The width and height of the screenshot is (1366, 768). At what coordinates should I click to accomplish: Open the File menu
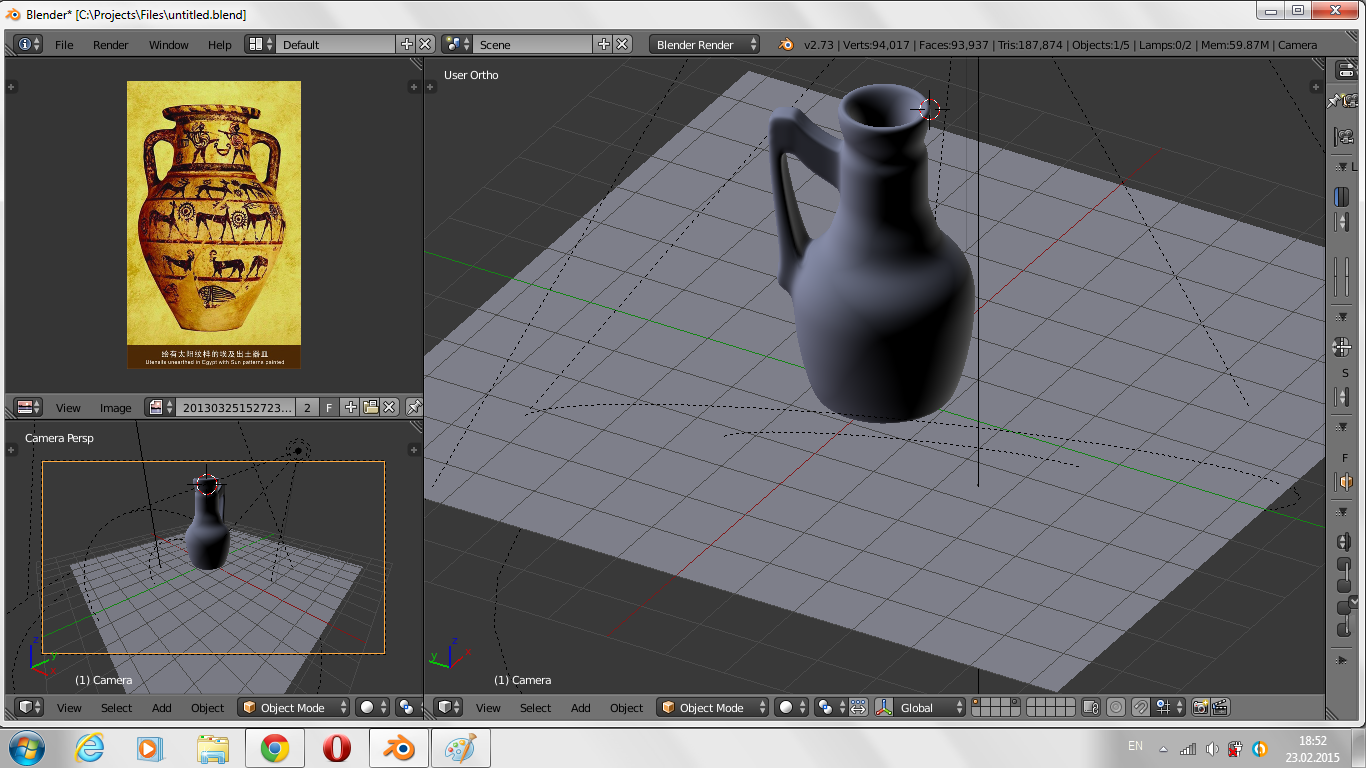click(64, 45)
